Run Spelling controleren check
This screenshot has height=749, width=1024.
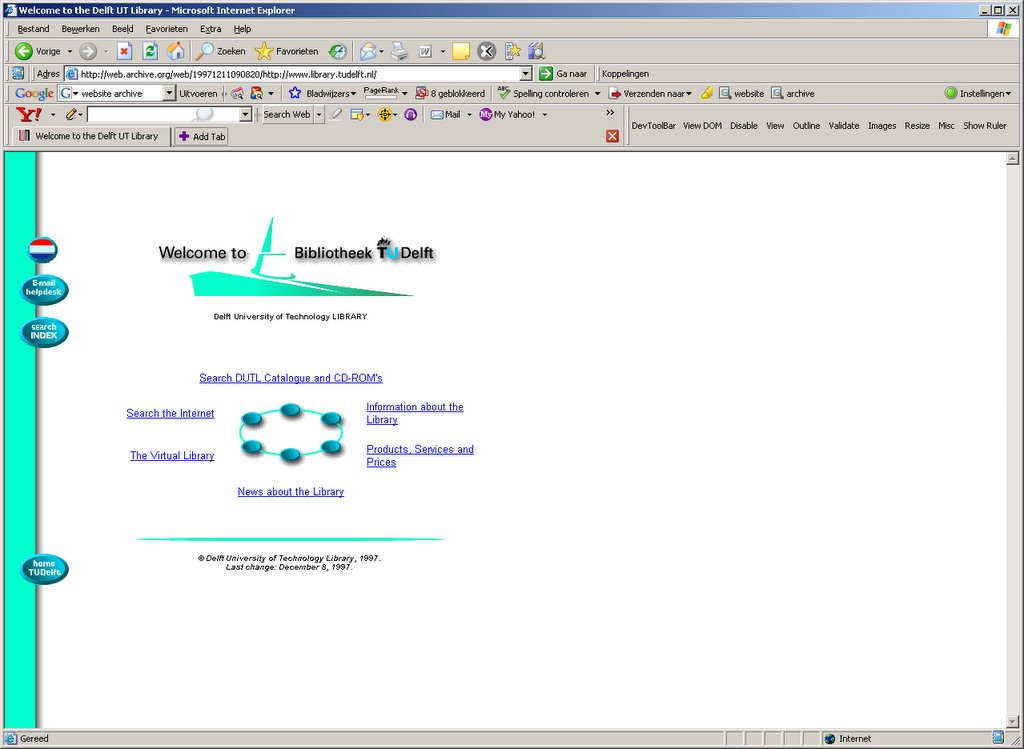pyautogui.click(x=543, y=93)
